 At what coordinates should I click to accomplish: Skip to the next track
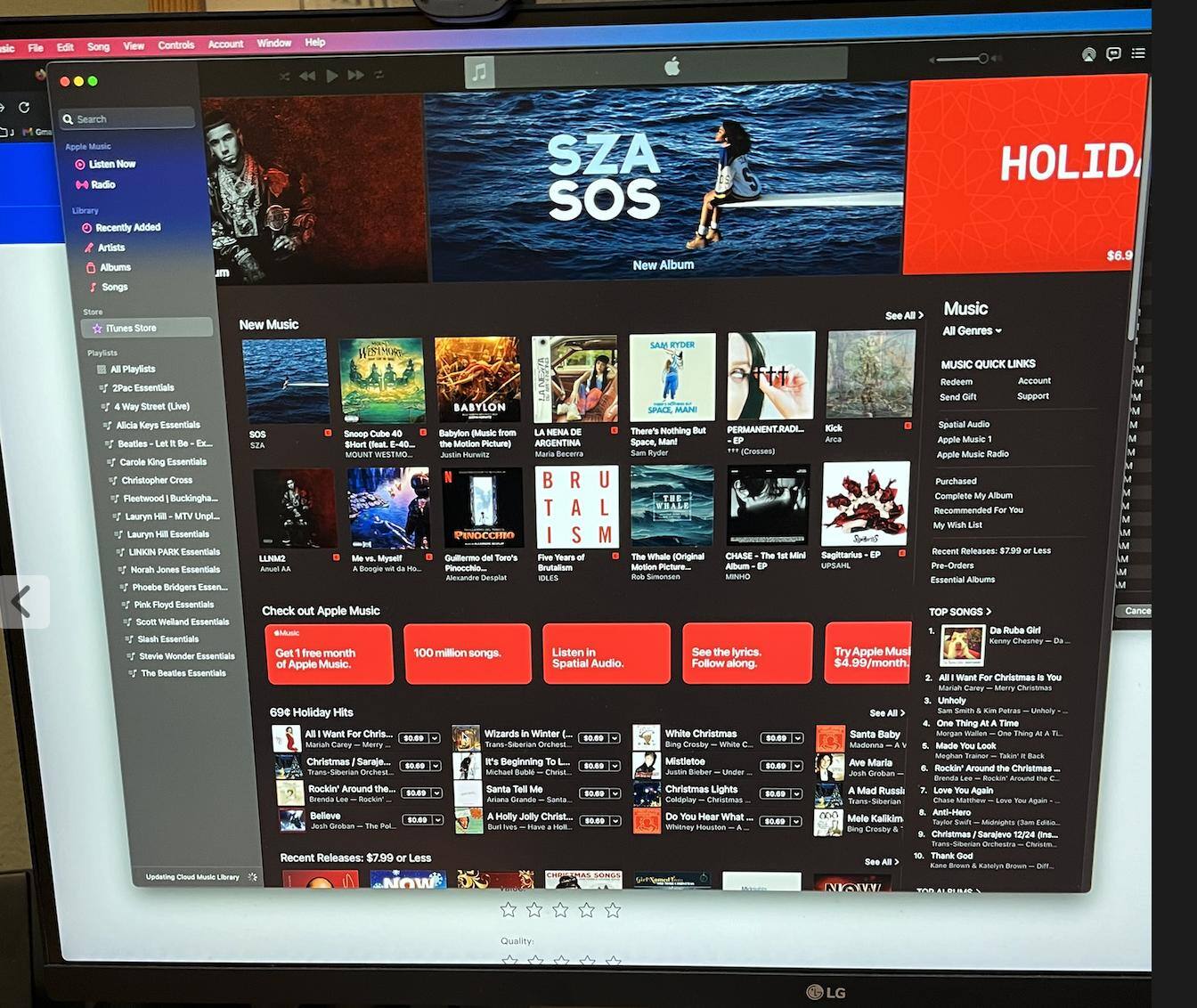pos(355,76)
